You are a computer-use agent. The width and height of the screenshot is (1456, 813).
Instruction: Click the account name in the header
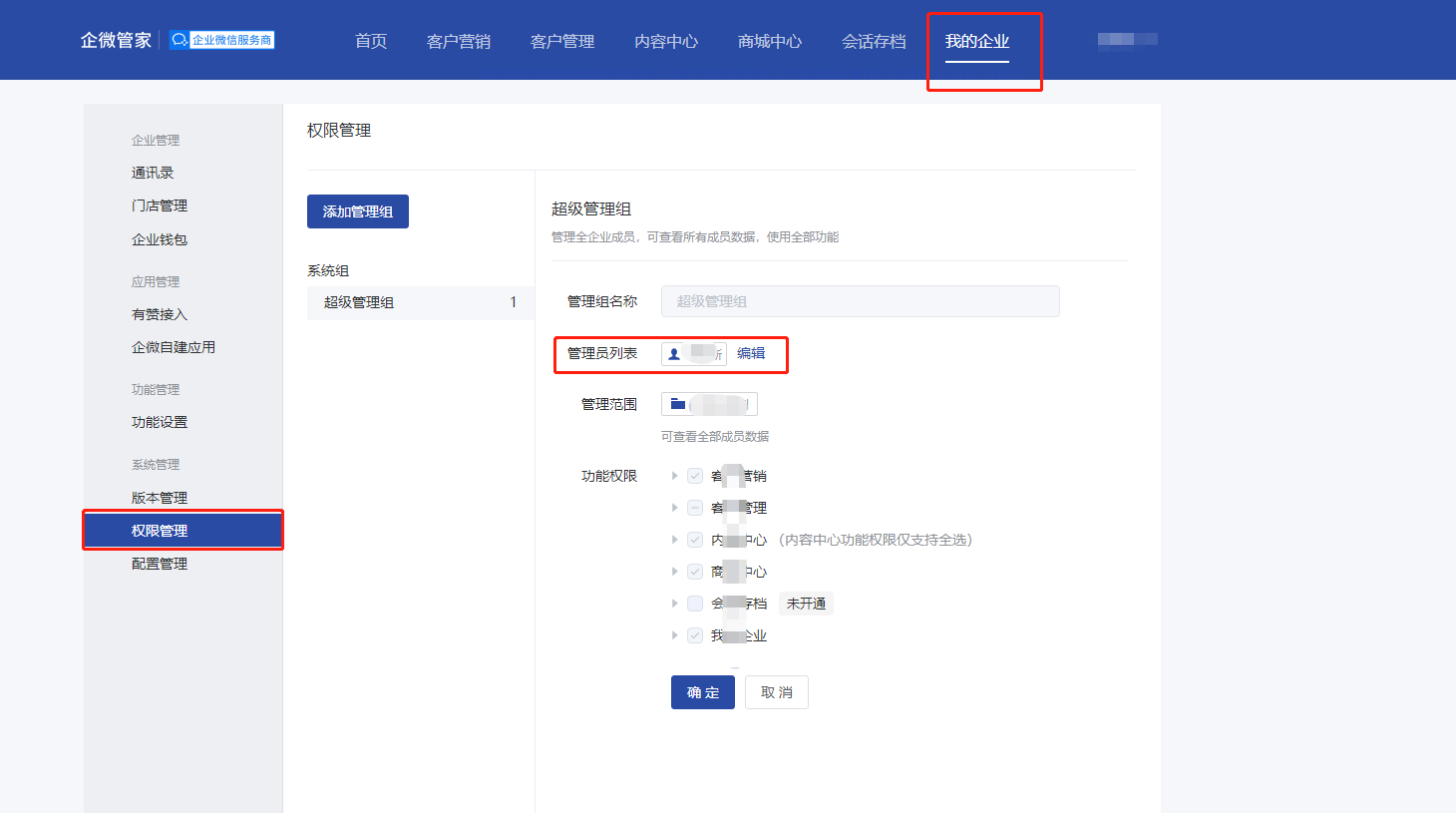coord(1128,39)
